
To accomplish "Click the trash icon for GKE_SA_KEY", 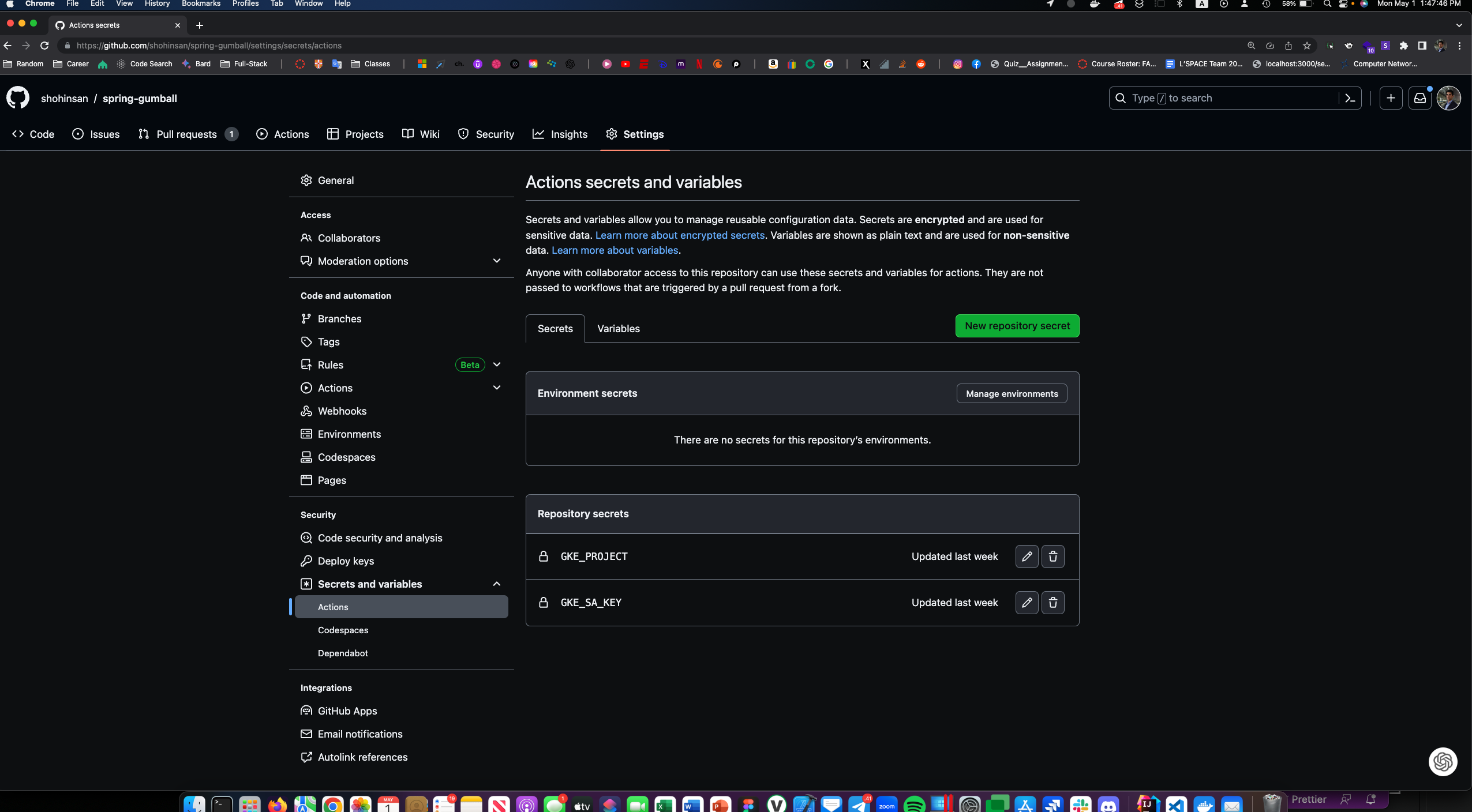I will 1053,603.
